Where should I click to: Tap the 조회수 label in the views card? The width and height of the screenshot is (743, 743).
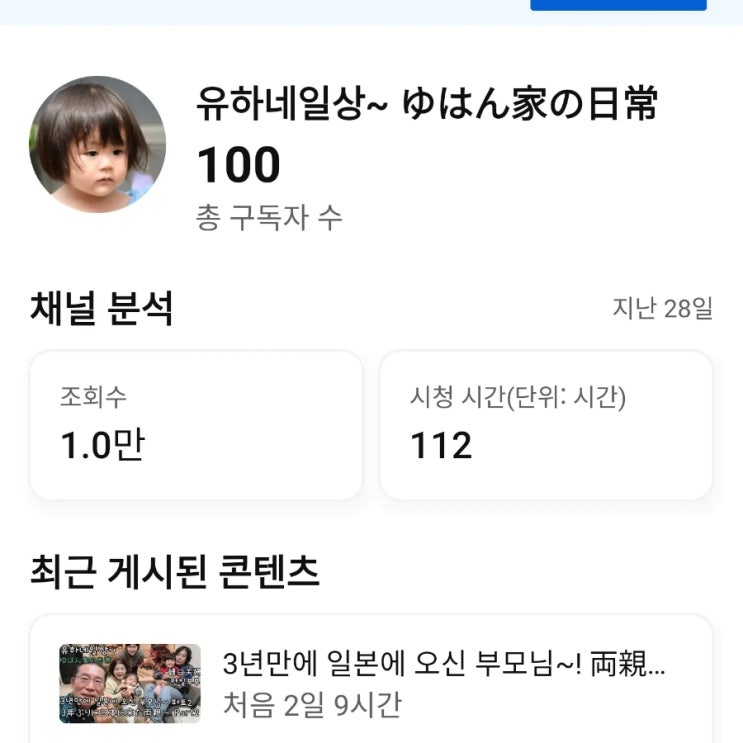[93, 397]
